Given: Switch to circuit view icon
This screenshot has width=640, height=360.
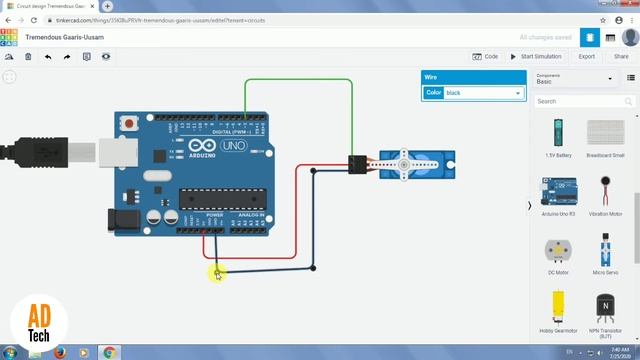Looking at the screenshot, I should [590, 38].
